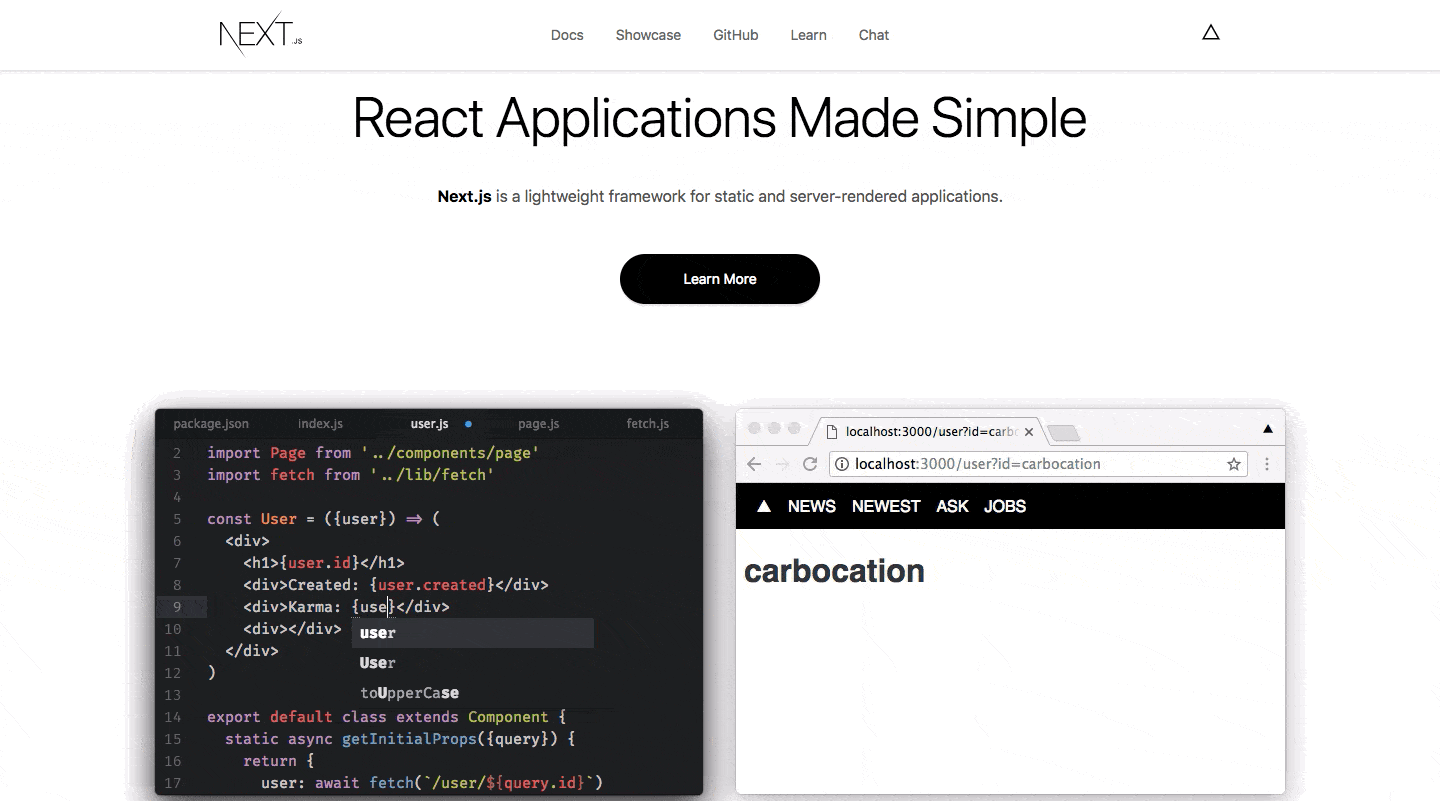Select the user.js editor tab
The image size is (1440, 801).
click(430, 424)
